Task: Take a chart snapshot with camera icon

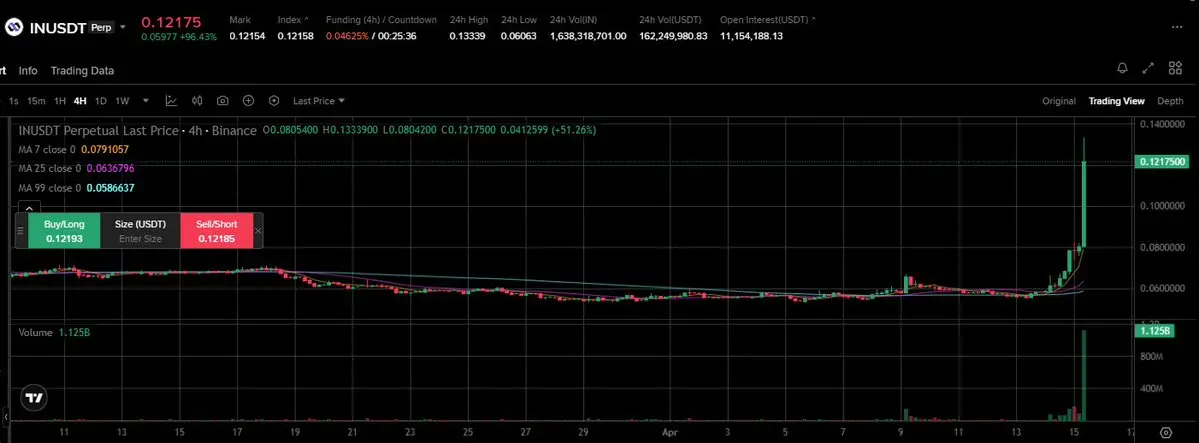Action: point(223,100)
